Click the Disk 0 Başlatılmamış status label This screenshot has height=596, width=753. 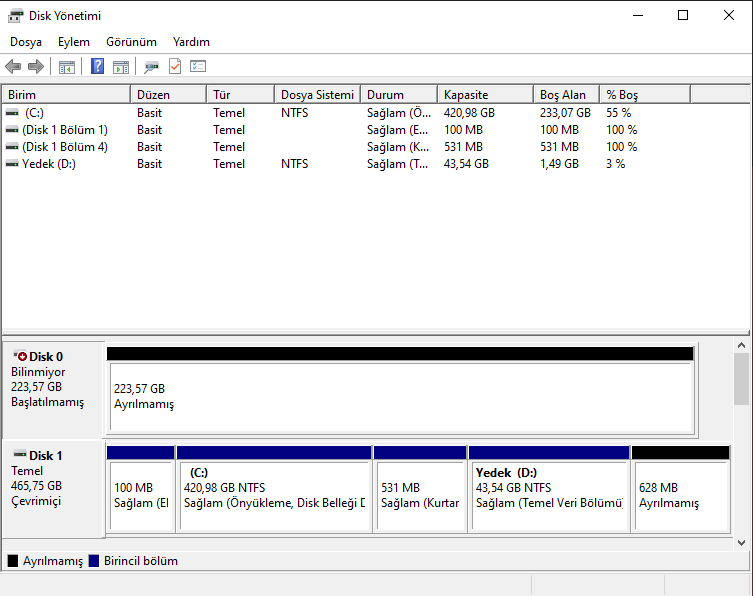point(48,402)
